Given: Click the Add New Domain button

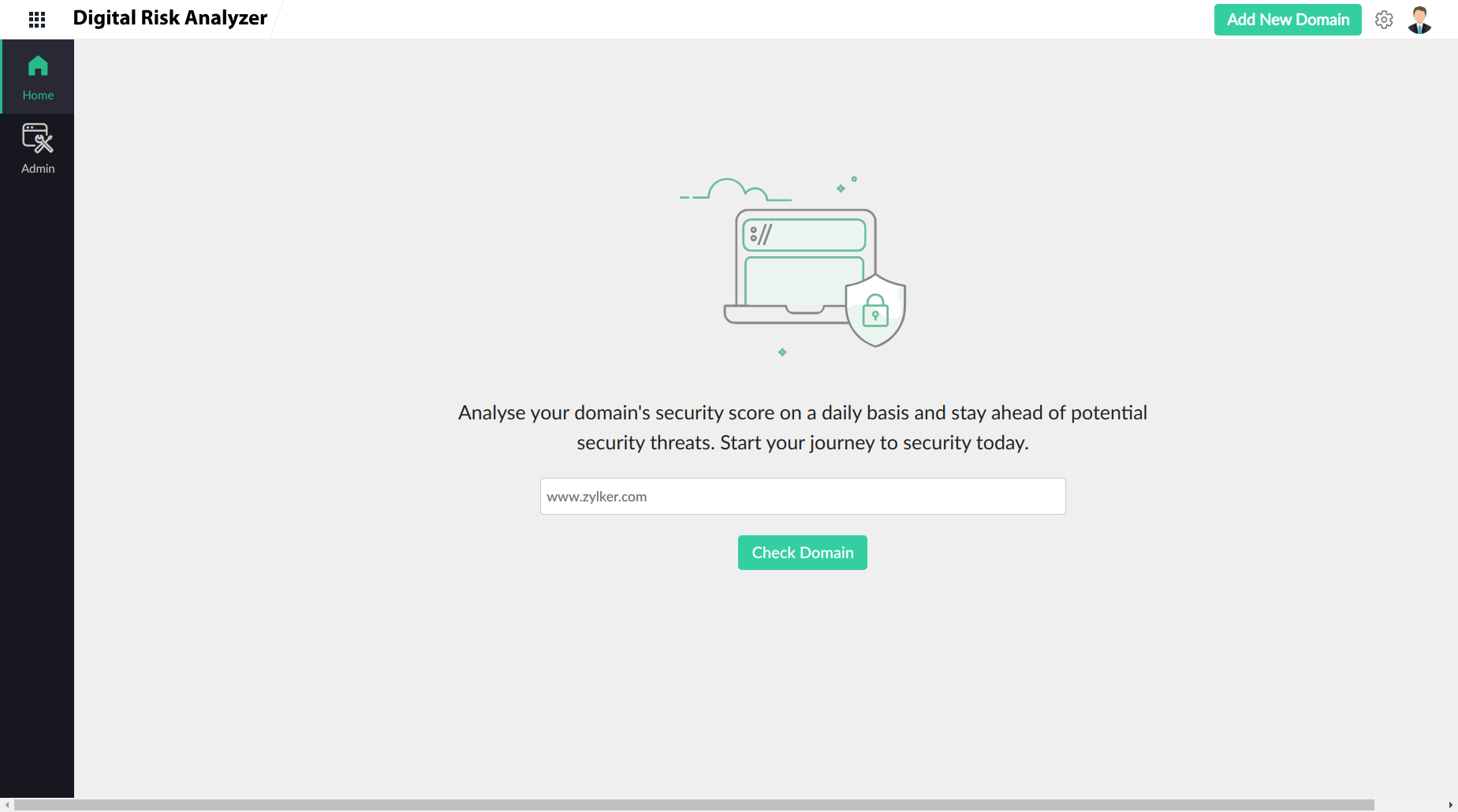Looking at the screenshot, I should (1288, 20).
